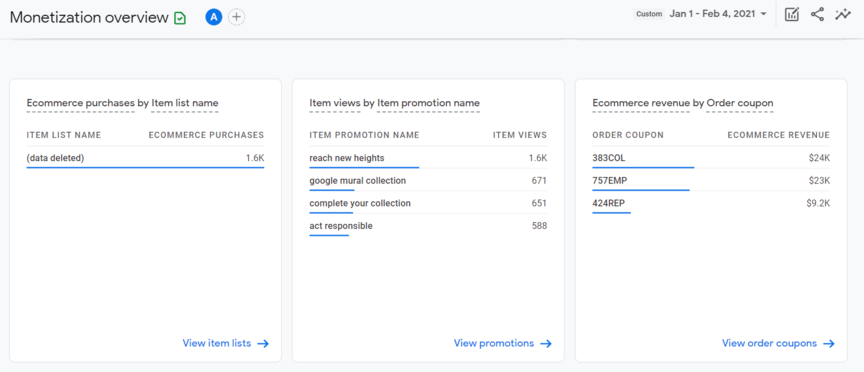Open the date range dropdown arrow
Screen dimensions: 864x372
point(763,14)
